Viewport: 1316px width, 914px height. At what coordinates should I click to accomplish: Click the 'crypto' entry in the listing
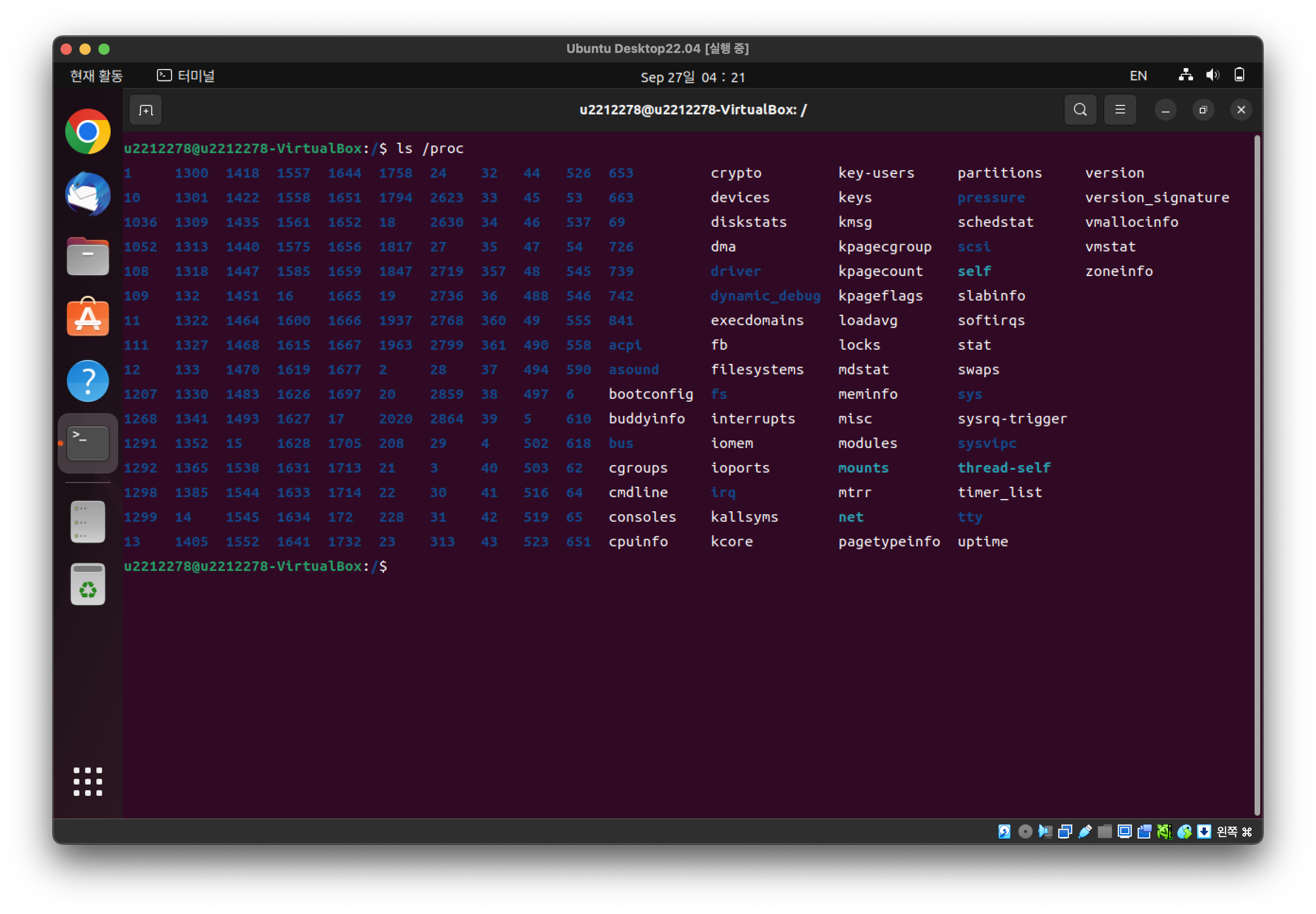click(736, 173)
